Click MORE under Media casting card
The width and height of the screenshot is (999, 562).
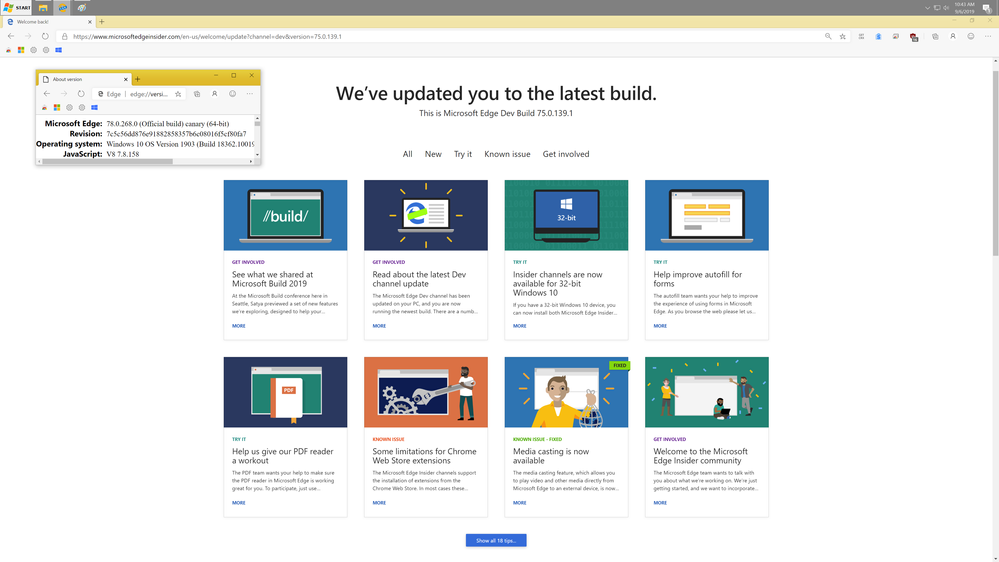pyautogui.click(x=520, y=503)
